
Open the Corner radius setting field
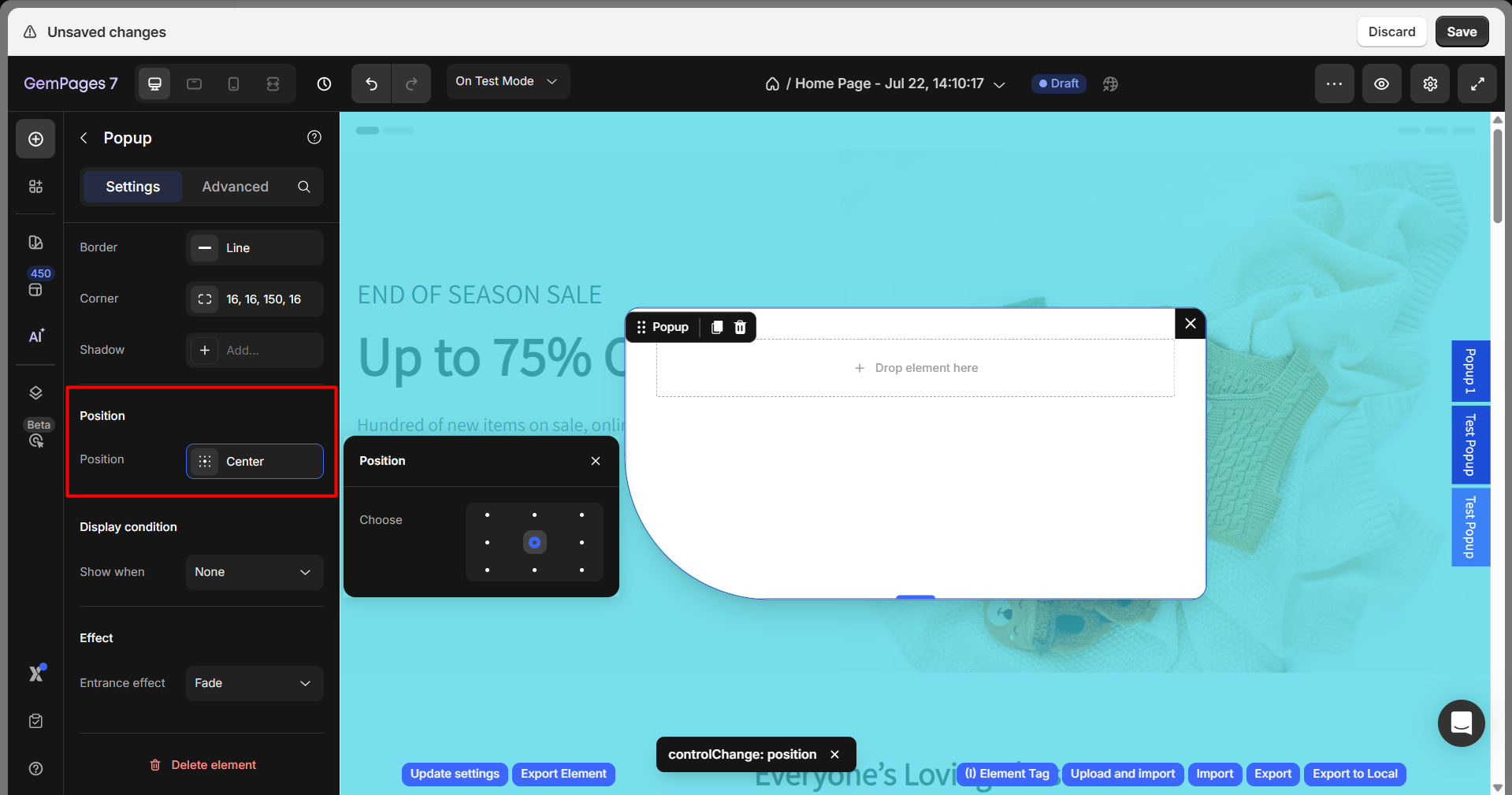pyautogui.click(x=254, y=299)
